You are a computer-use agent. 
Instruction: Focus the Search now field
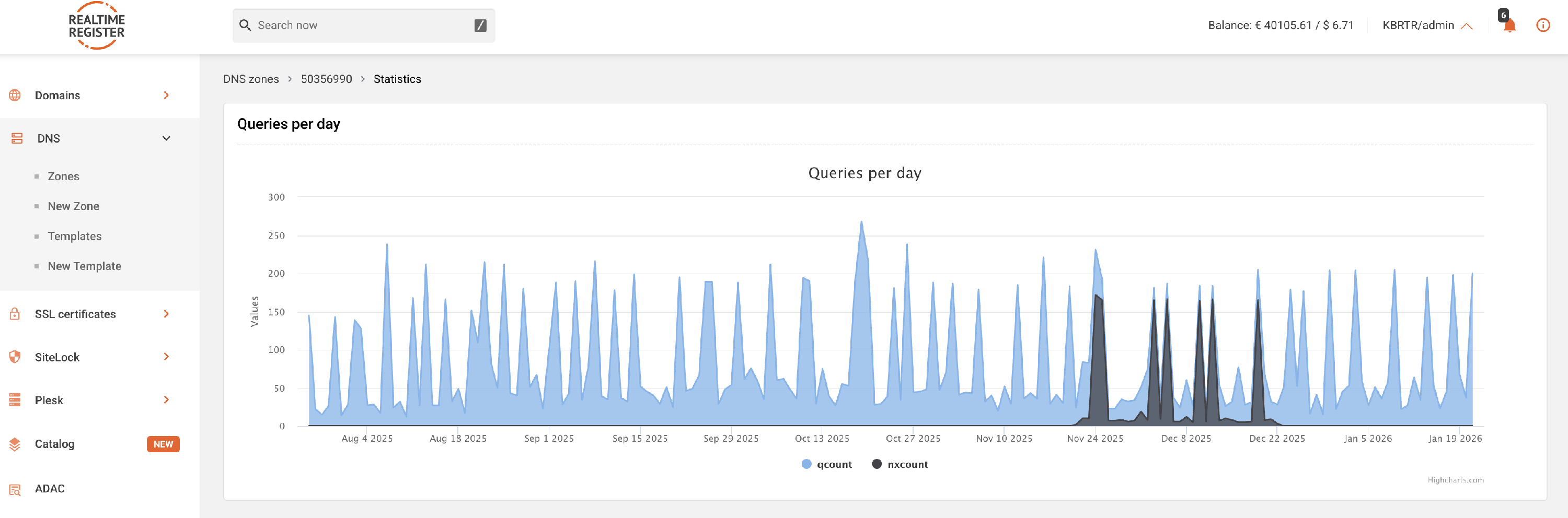point(364,26)
